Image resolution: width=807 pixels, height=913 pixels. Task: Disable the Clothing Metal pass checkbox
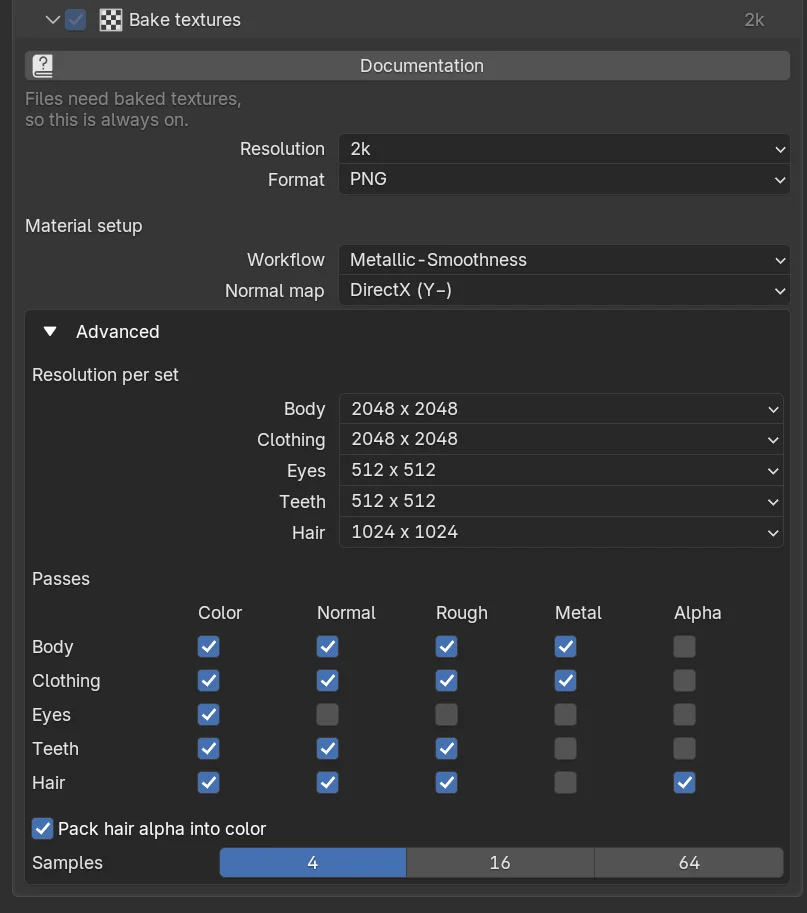click(x=565, y=681)
